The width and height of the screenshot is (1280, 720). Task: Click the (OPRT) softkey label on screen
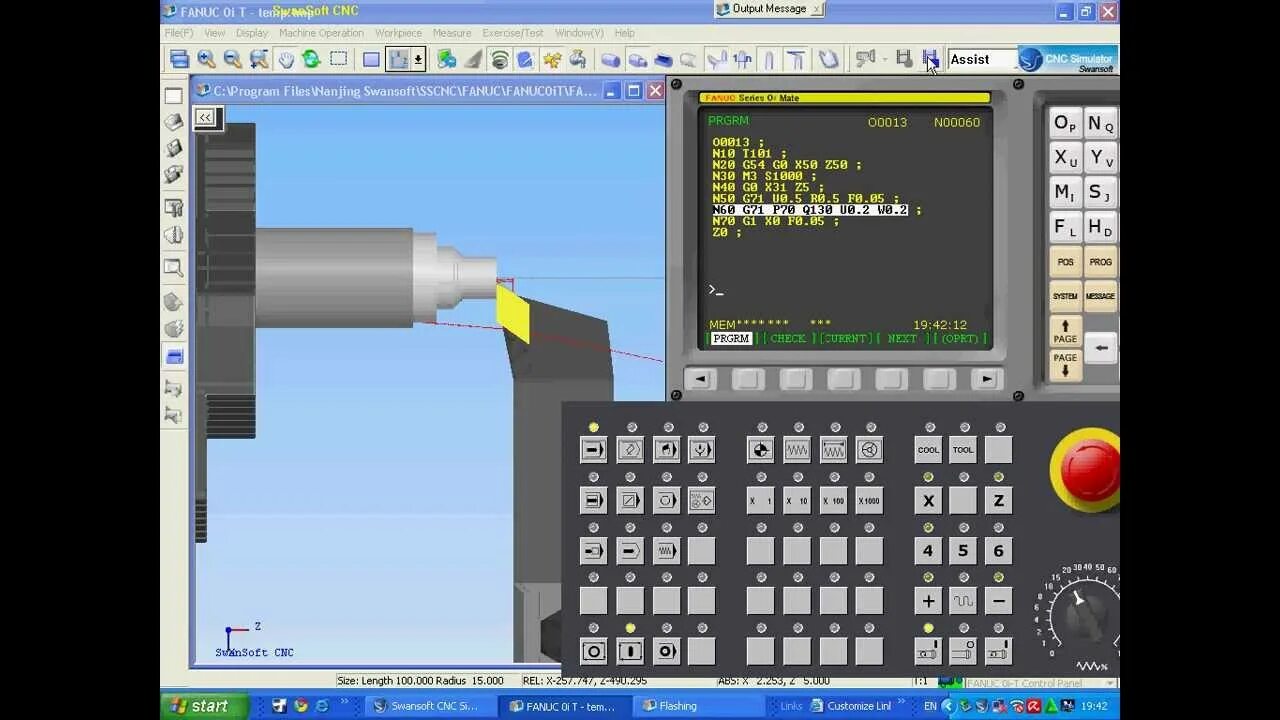coord(960,338)
